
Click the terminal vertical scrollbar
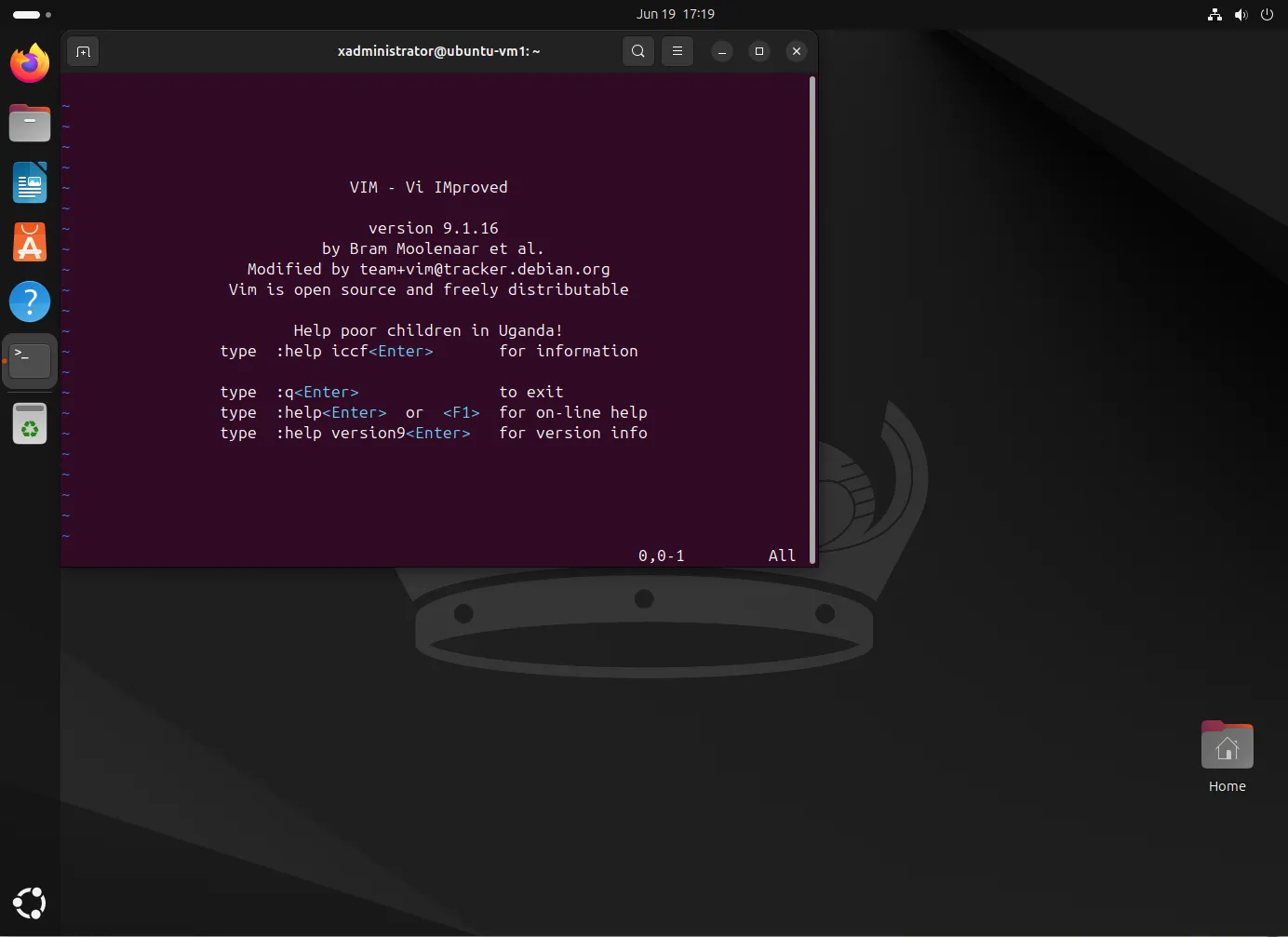pos(812,319)
